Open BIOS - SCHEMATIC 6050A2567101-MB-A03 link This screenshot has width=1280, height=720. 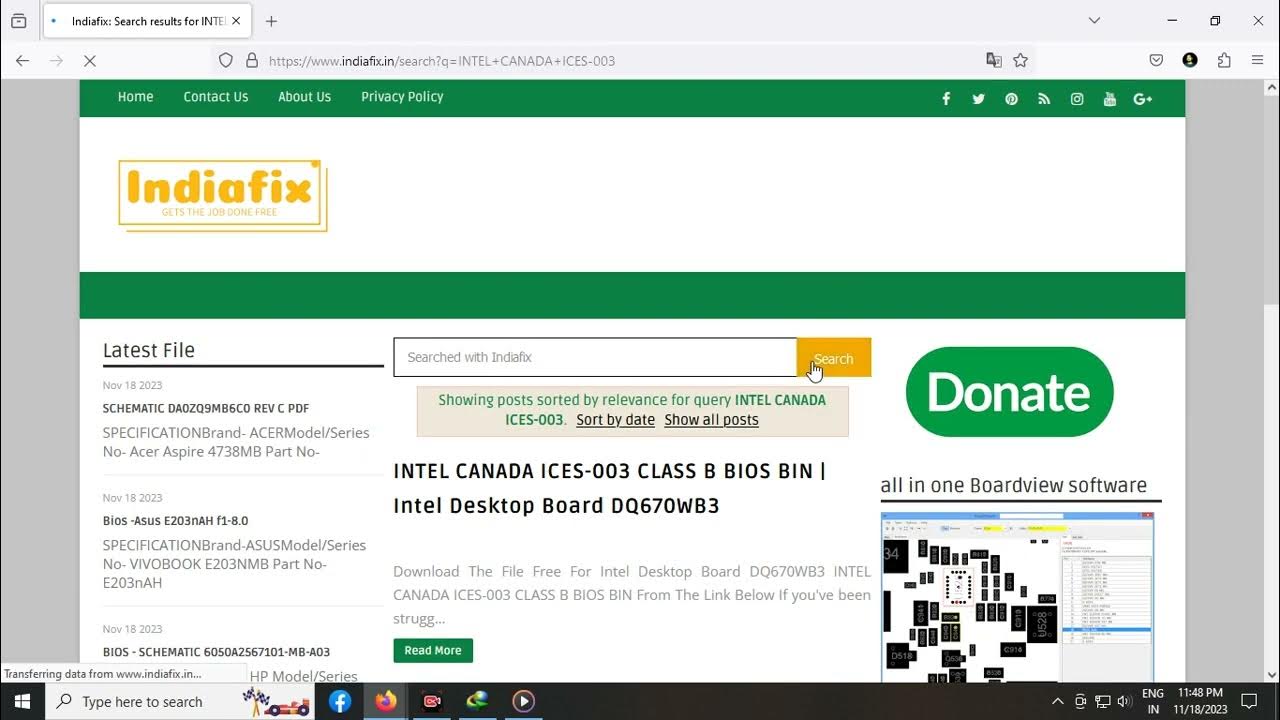click(x=216, y=652)
